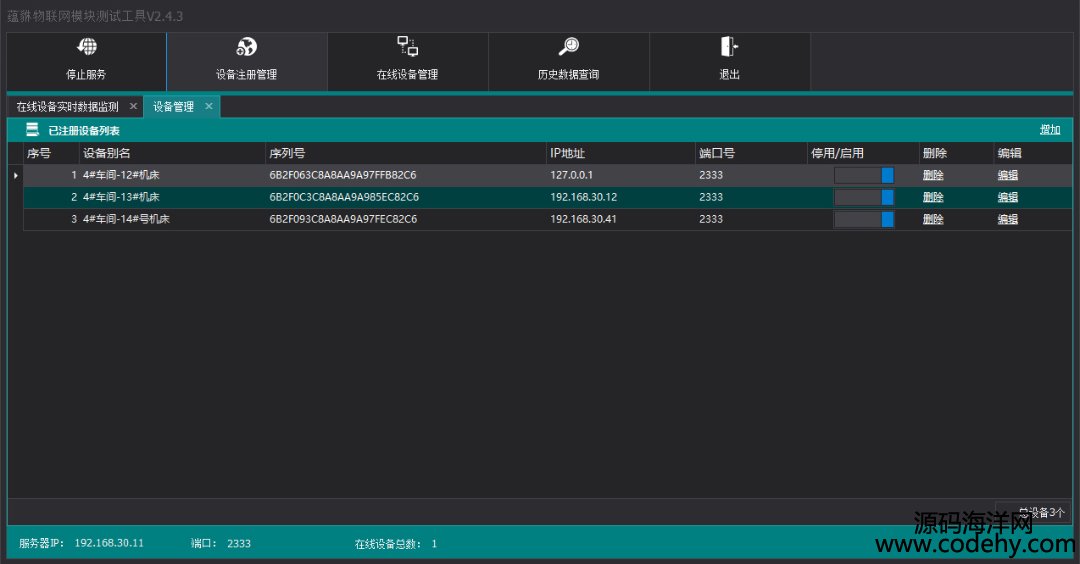Image resolution: width=1080 pixels, height=564 pixels.
Task: Click the 增加 link to add device
Action: tap(1050, 129)
